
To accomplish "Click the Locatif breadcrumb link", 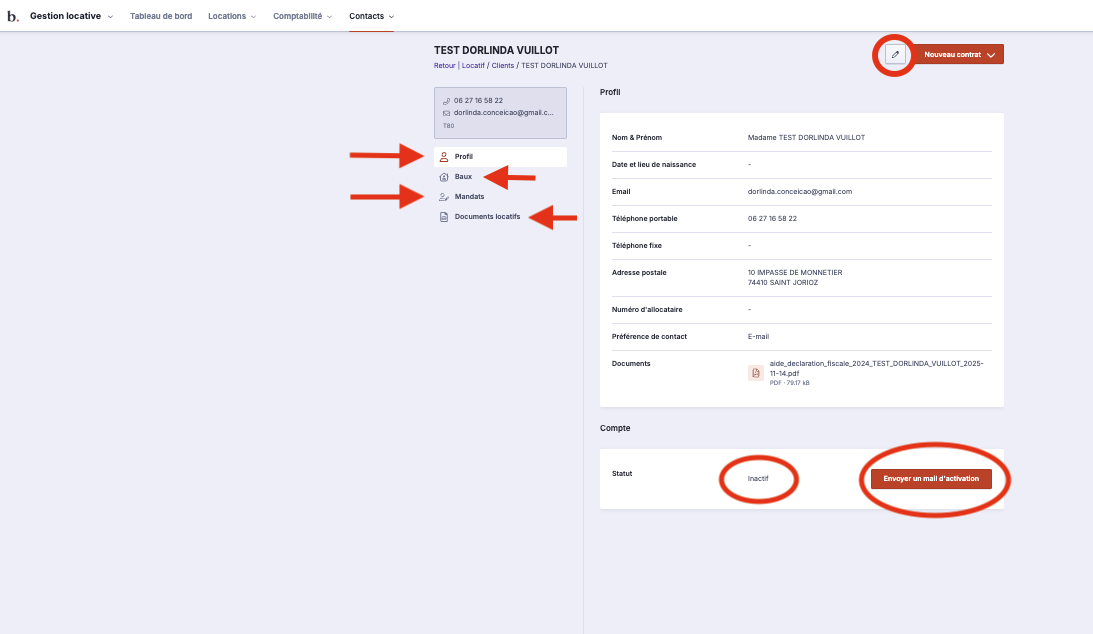I will click(x=473, y=65).
